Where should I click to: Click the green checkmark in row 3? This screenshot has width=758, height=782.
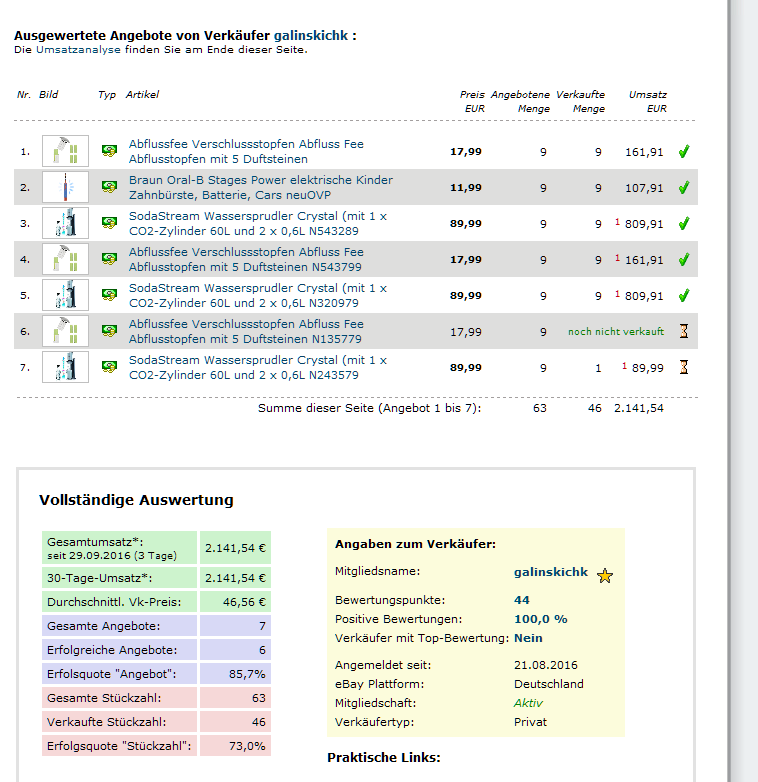point(684,223)
